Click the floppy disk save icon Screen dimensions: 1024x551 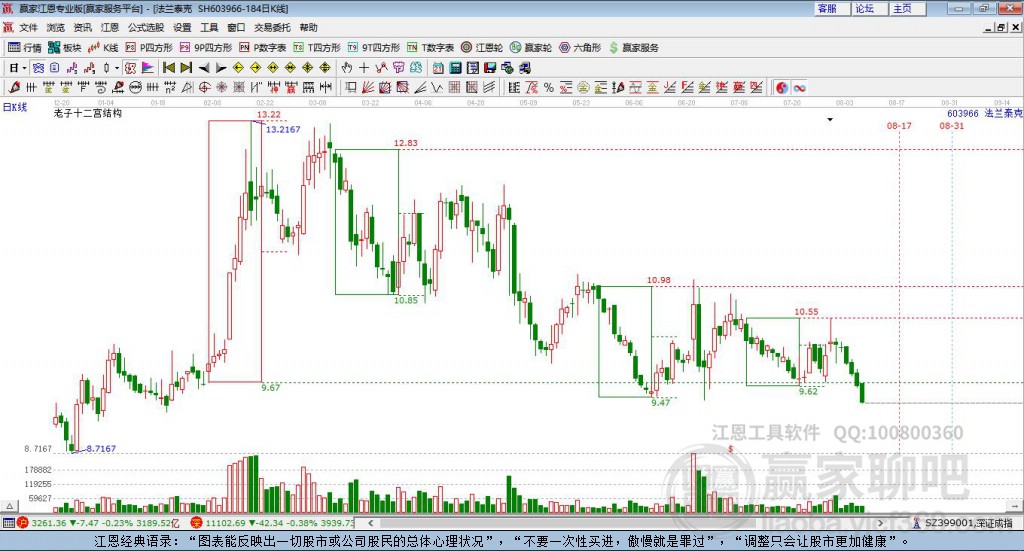pos(490,68)
